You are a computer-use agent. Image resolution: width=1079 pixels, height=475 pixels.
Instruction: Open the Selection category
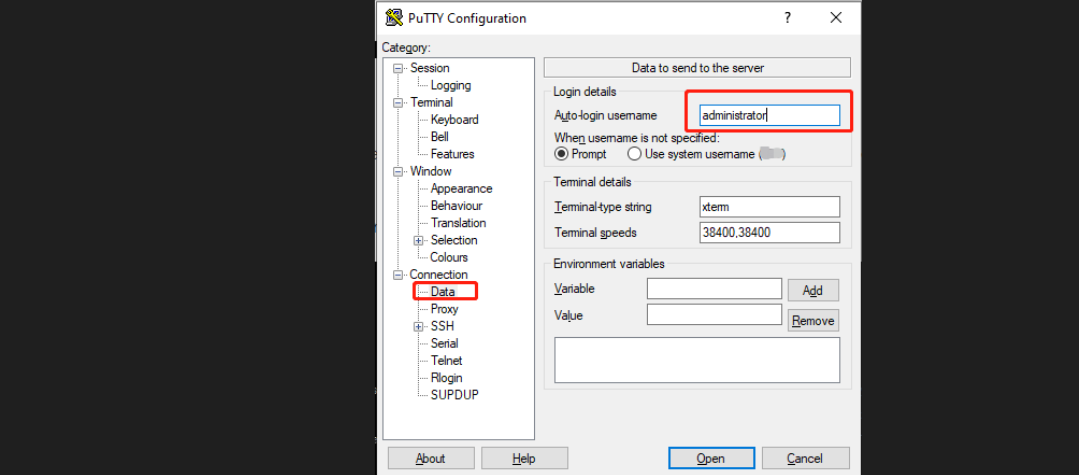453,240
